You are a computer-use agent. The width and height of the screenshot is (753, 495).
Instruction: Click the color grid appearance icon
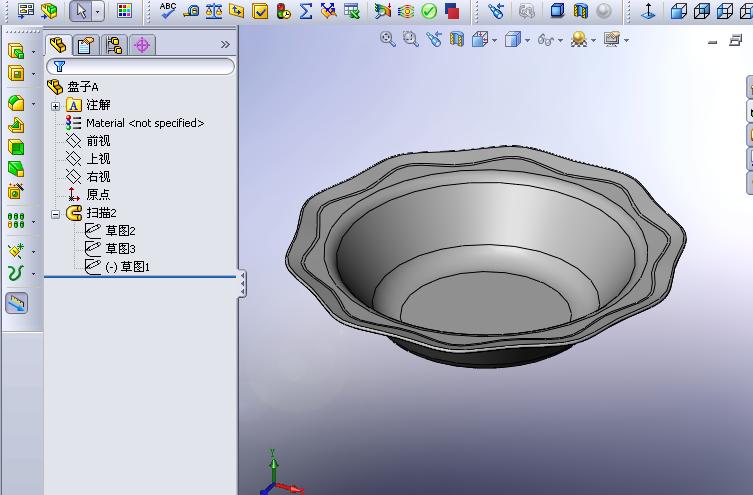(x=124, y=11)
